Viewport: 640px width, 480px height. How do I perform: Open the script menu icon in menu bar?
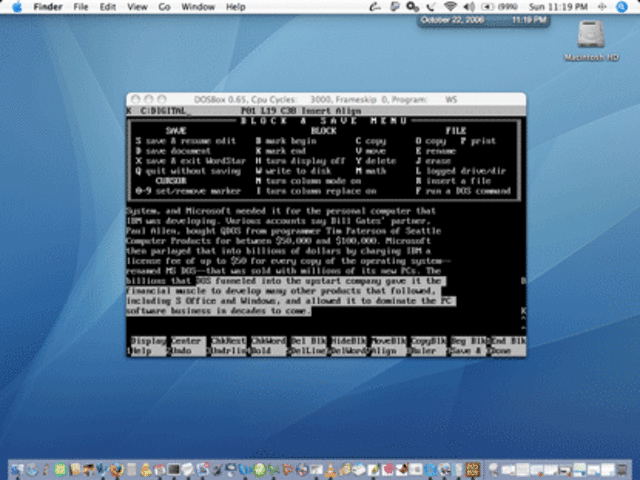pos(375,7)
